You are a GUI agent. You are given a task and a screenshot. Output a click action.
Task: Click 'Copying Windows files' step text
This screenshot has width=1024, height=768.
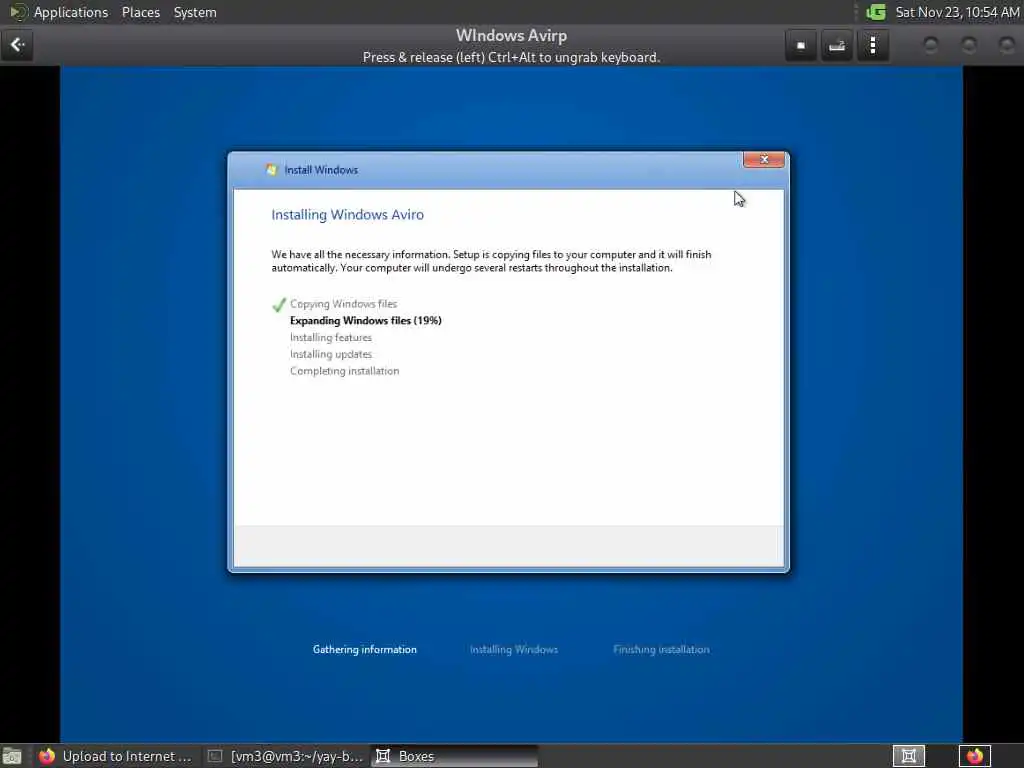(x=344, y=304)
